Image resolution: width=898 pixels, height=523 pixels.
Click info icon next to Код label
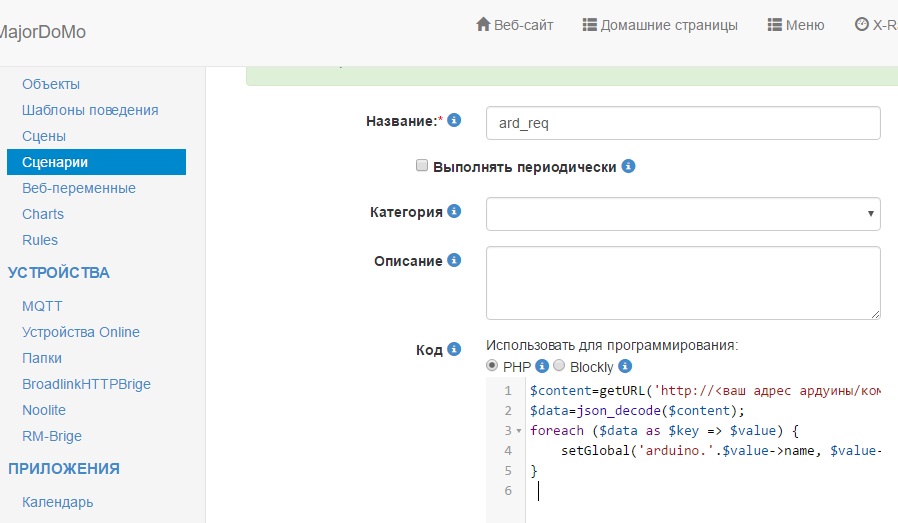point(454,349)
